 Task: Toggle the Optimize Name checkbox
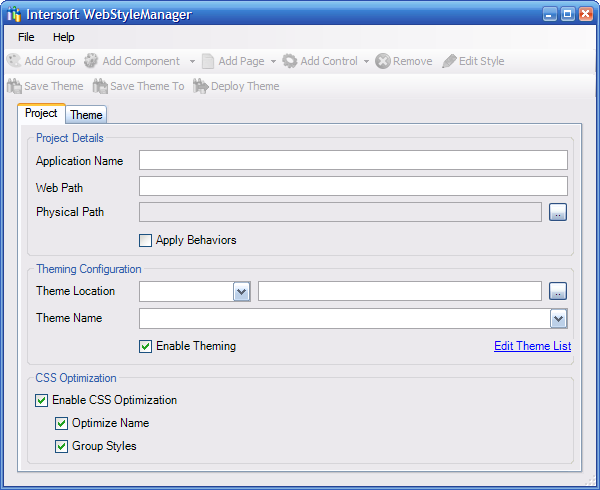tap(62, 423)
